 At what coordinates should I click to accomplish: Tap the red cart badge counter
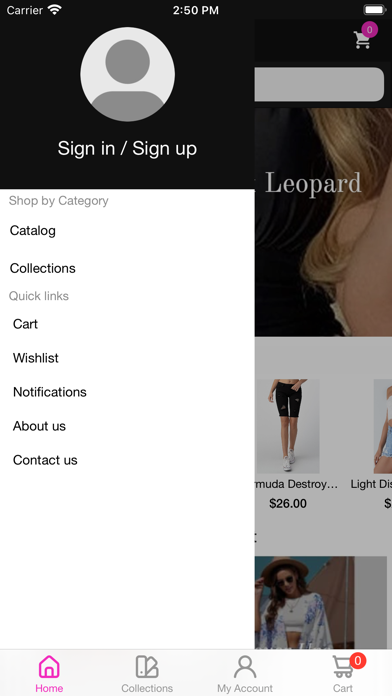357,660
